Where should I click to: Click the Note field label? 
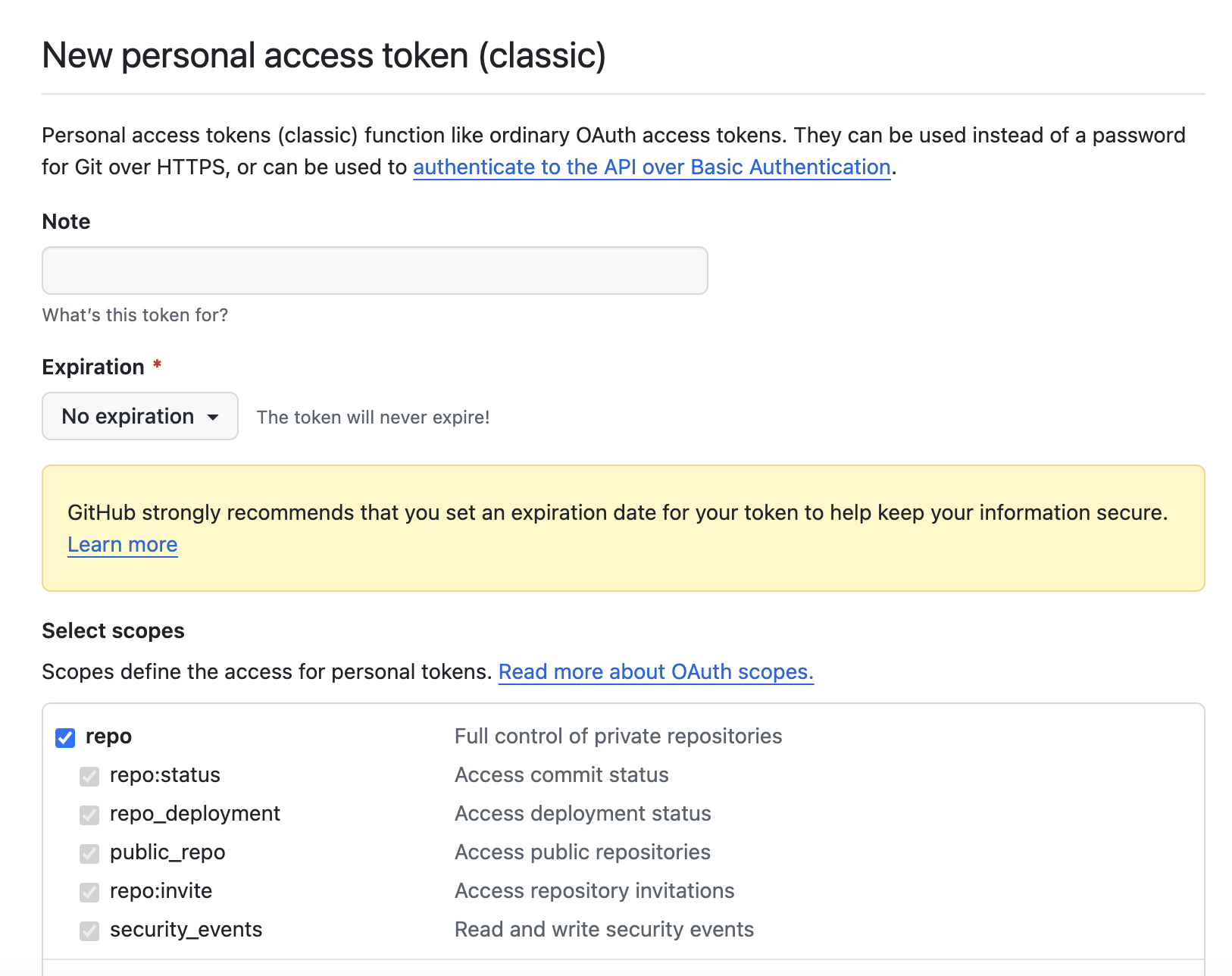coord(66,221)
